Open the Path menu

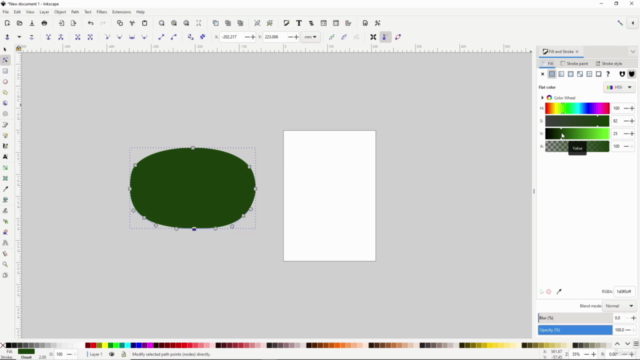(x=75, y=12)
